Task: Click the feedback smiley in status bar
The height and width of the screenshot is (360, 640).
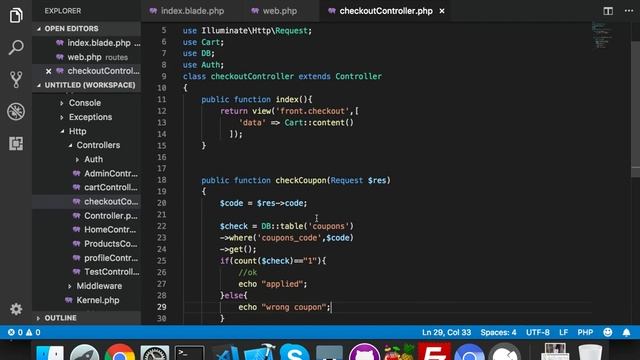Action: 607,332
